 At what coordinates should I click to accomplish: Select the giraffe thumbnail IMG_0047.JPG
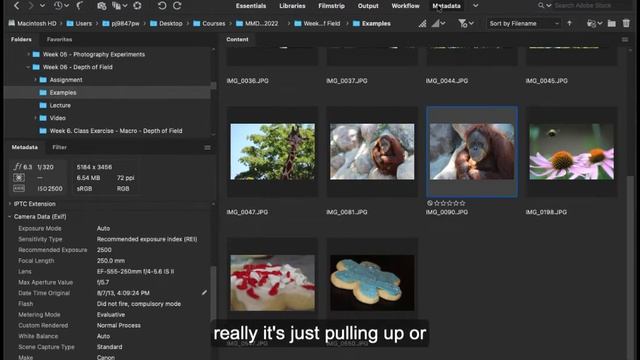273,152
